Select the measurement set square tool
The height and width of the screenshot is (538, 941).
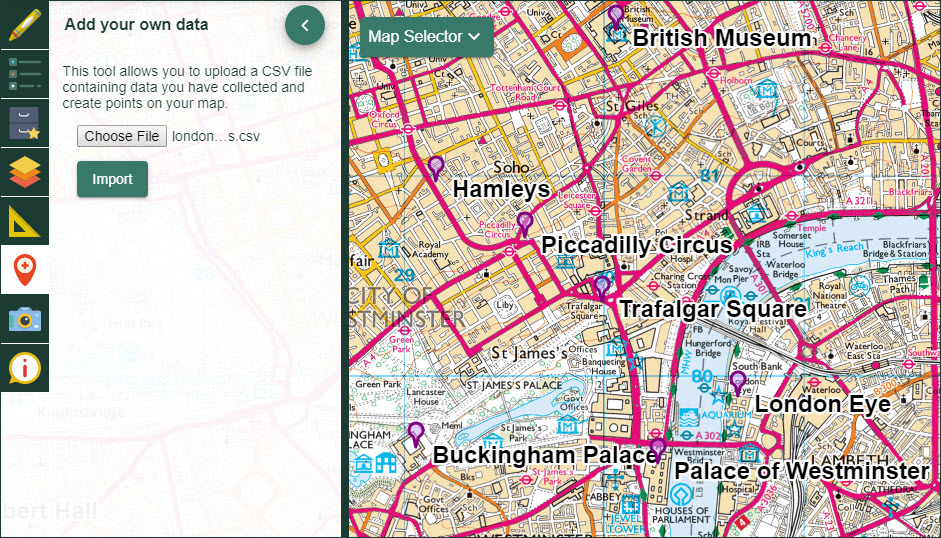point(24,221)
